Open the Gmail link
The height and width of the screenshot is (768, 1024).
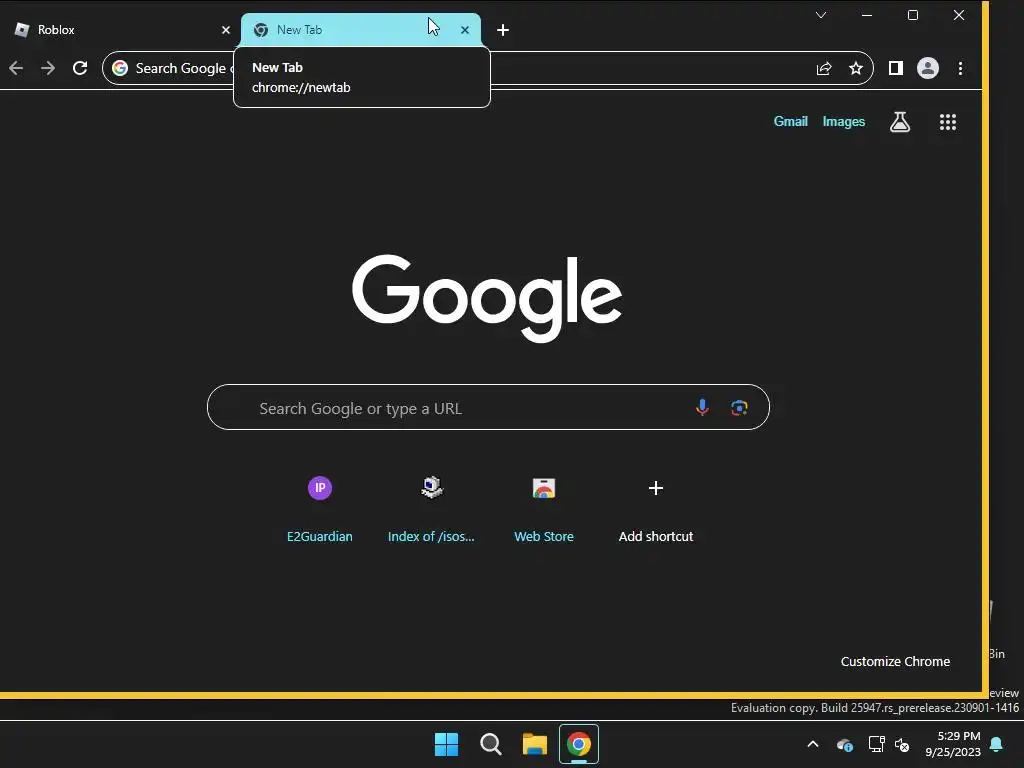[790, 121]
